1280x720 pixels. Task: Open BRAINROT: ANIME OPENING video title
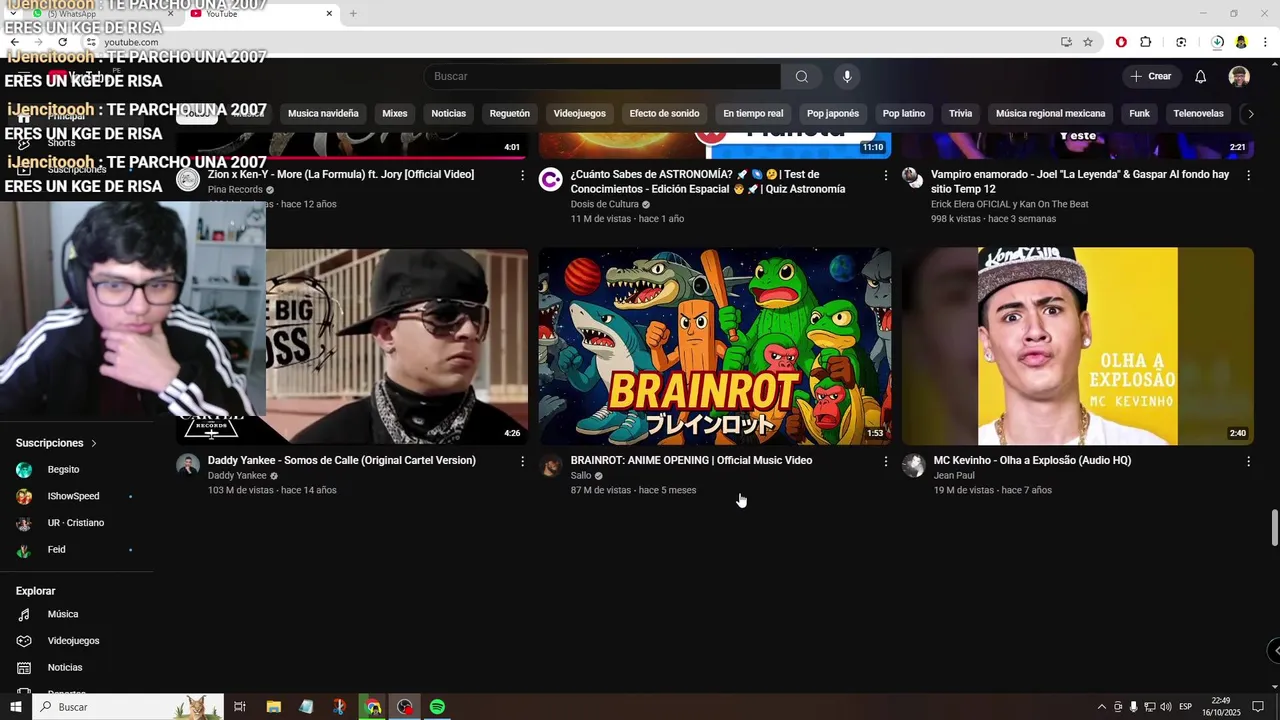[x=691, y=460]
